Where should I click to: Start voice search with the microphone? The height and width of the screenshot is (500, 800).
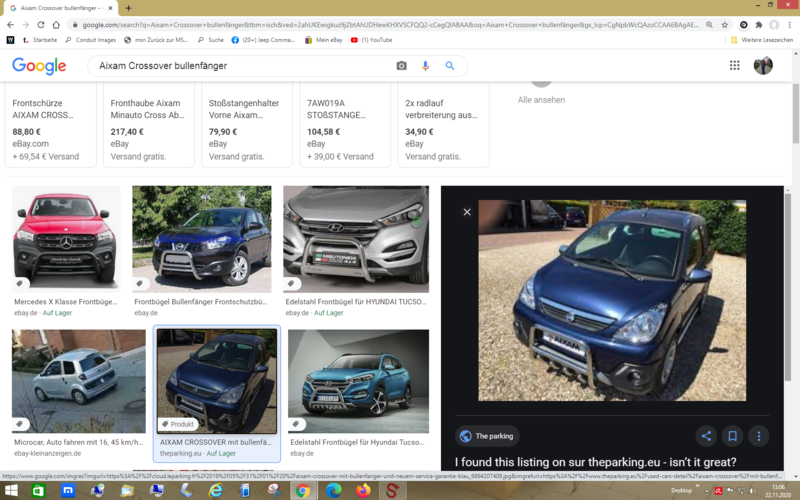pos(425,66)
